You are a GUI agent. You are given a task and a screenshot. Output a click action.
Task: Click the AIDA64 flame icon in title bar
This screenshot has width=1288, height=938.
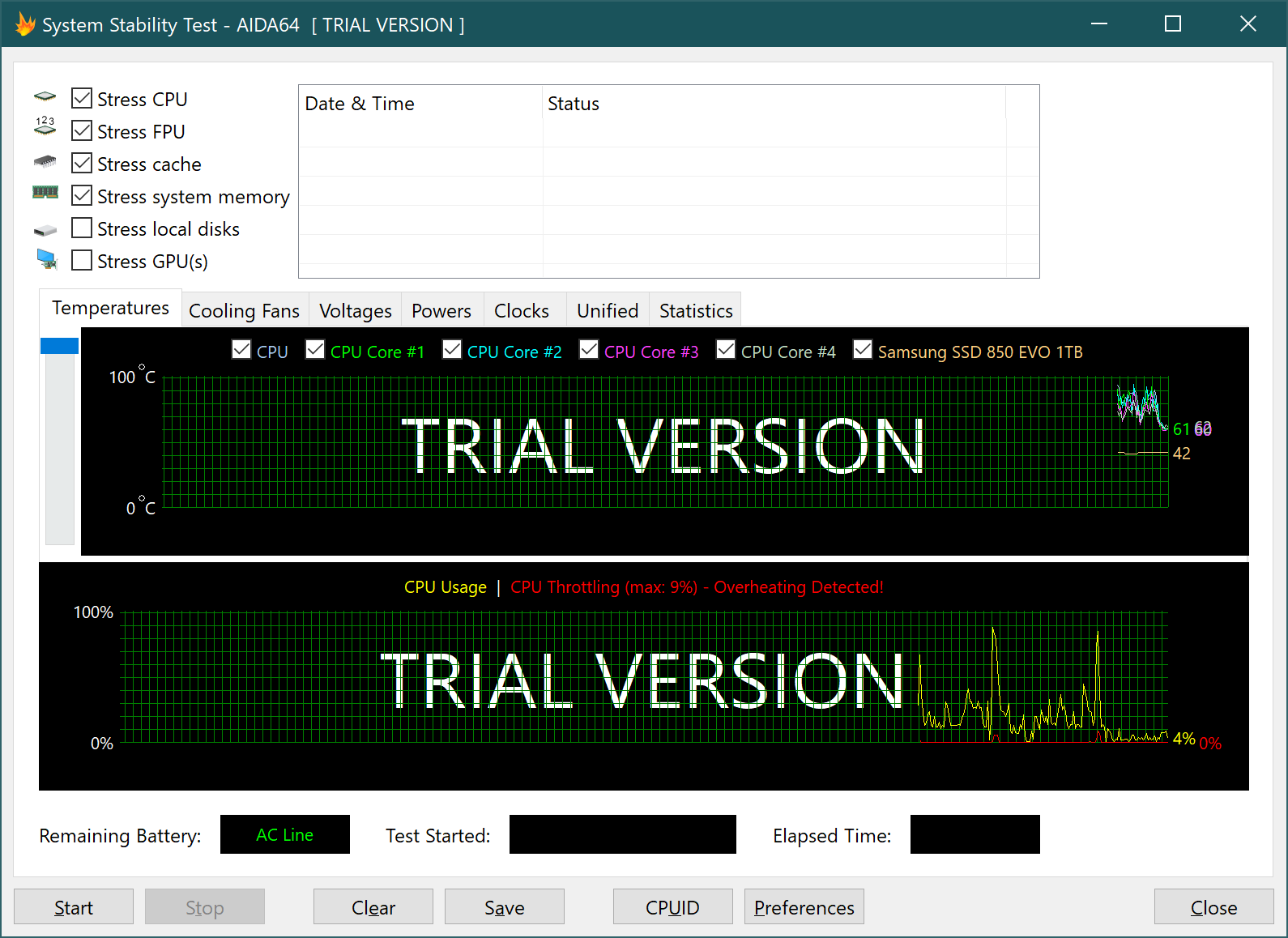25,24
